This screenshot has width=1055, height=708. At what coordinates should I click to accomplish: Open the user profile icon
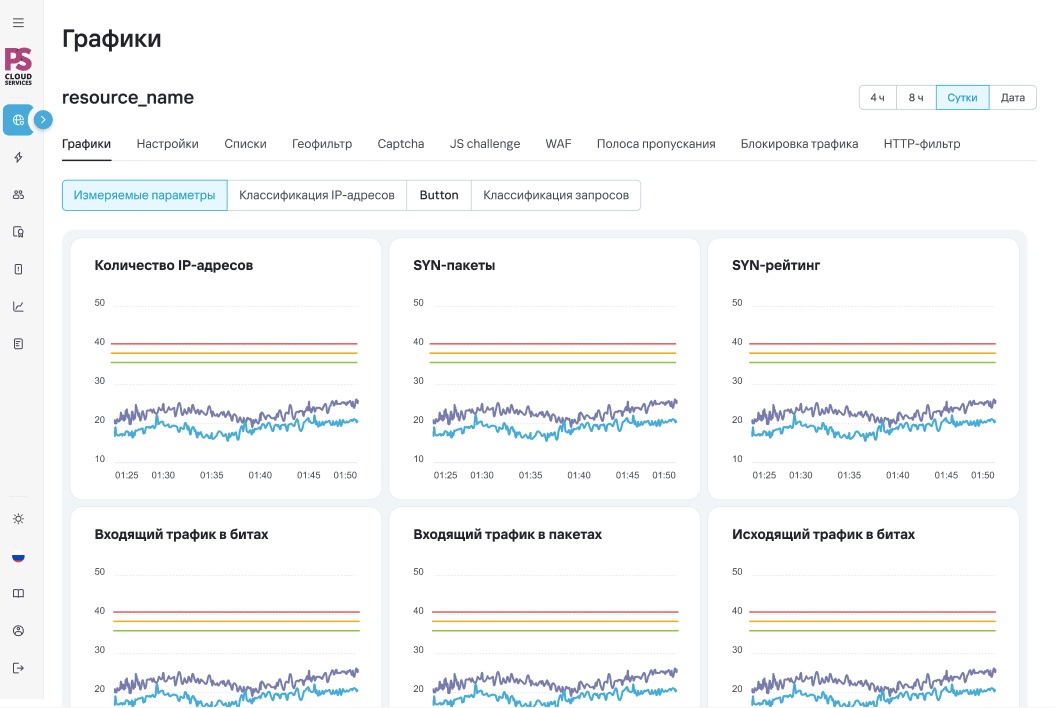click(18, 631)
